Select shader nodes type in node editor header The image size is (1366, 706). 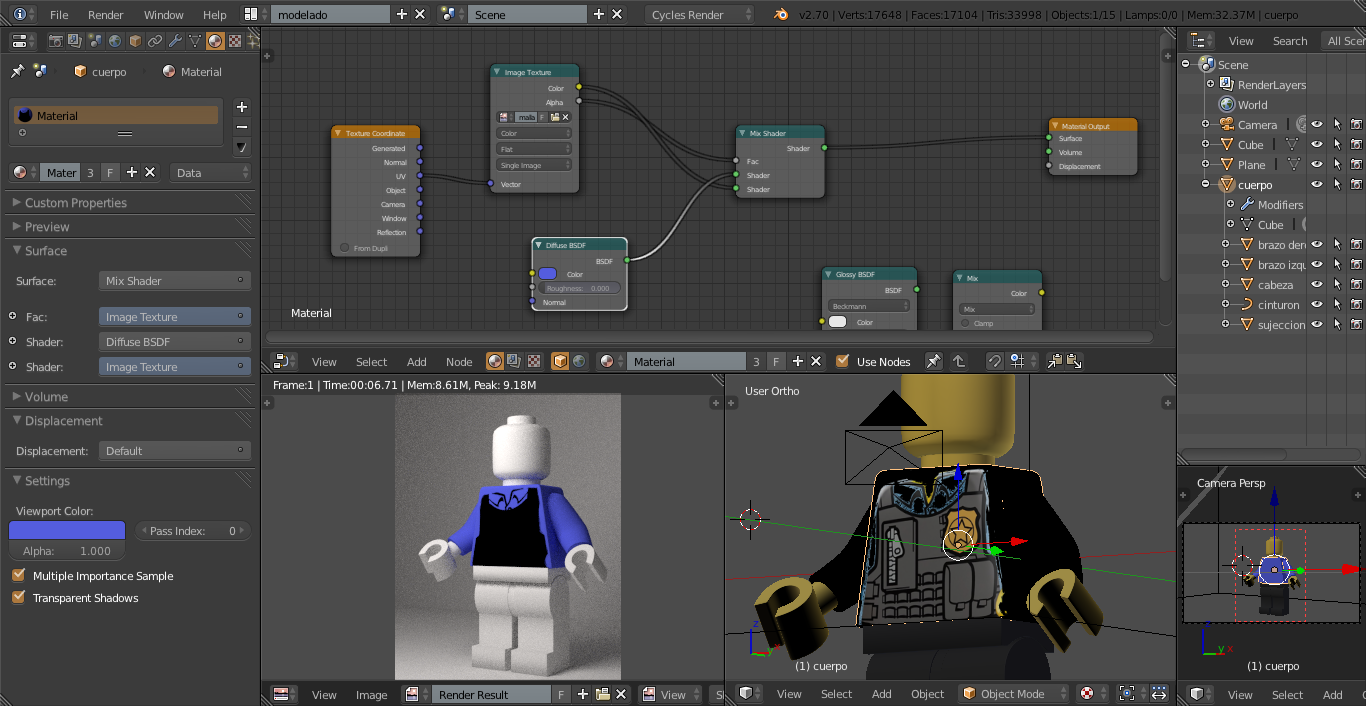(x=494, y=361)
